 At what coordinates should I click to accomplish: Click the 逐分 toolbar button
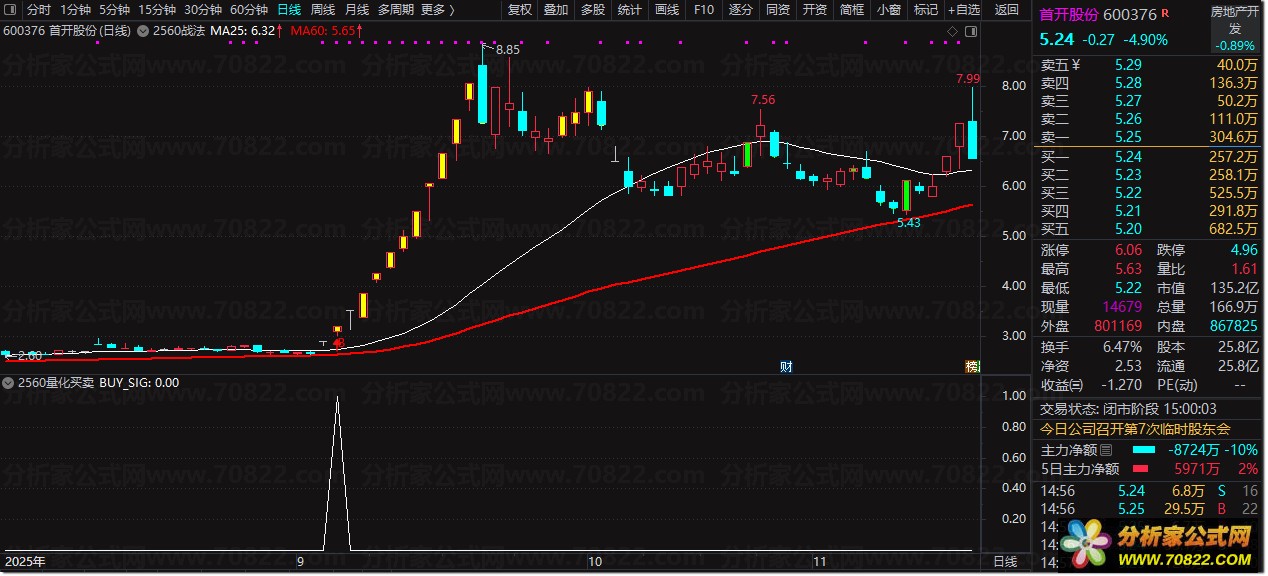tap(741, 10)
